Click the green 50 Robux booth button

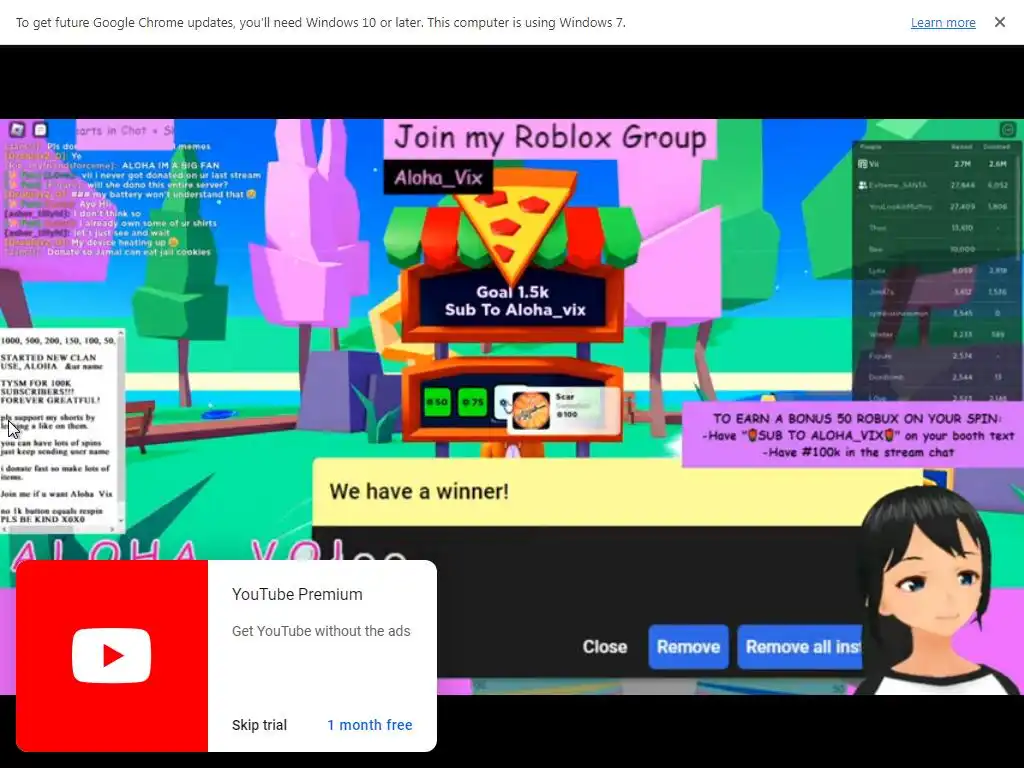[437, 402]
